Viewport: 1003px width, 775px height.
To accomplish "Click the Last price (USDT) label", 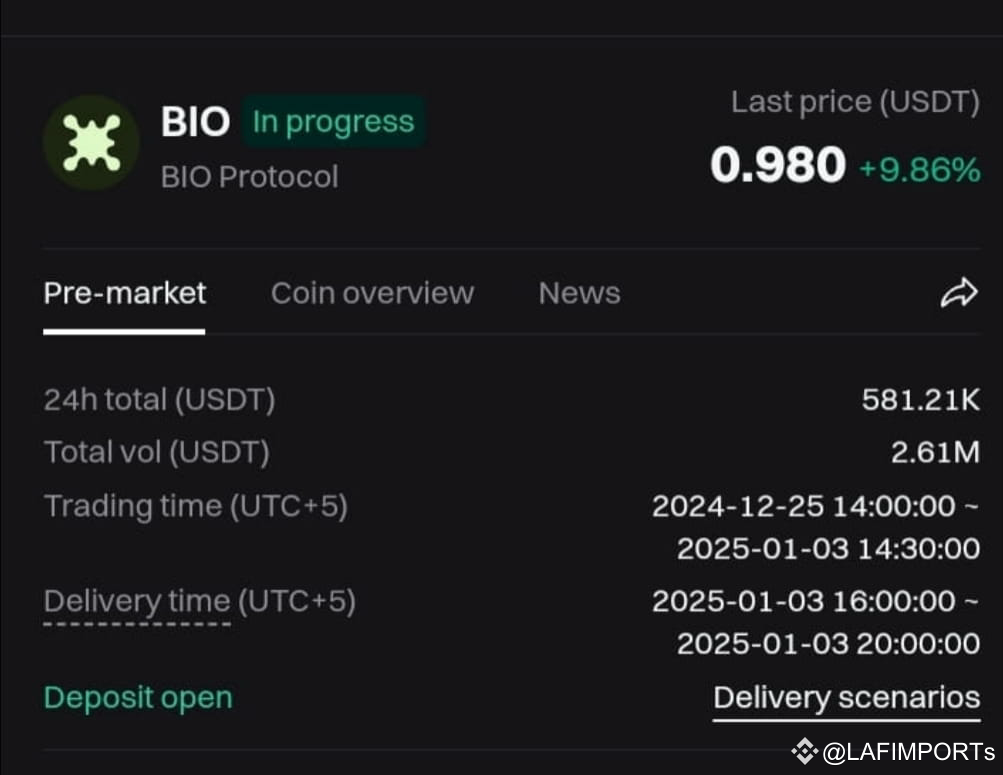I will pyautogui.click(x=856, y=101).
